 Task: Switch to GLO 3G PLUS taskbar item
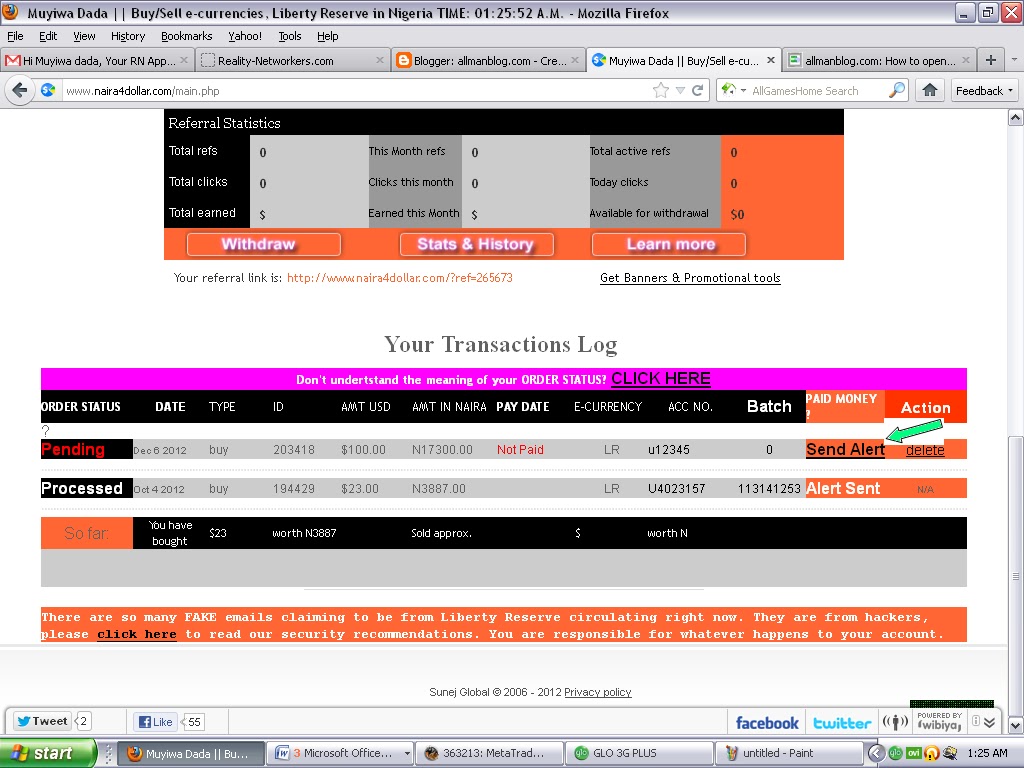click(x=638, y=753)
